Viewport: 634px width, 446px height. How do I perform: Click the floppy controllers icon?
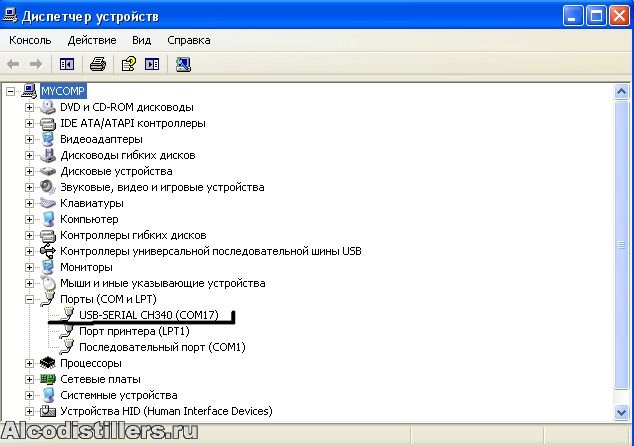[x=48, y=235]
